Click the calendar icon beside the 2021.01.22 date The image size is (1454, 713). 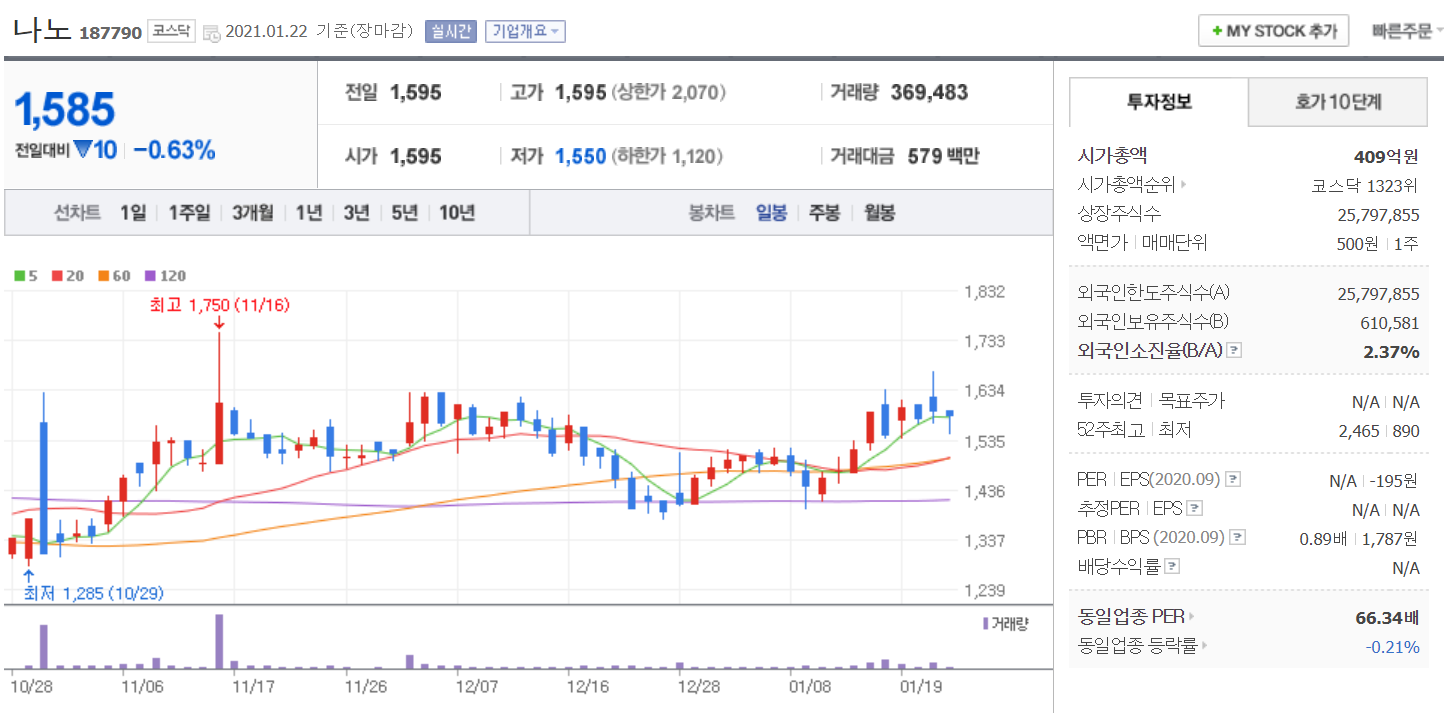coord(211,33)
